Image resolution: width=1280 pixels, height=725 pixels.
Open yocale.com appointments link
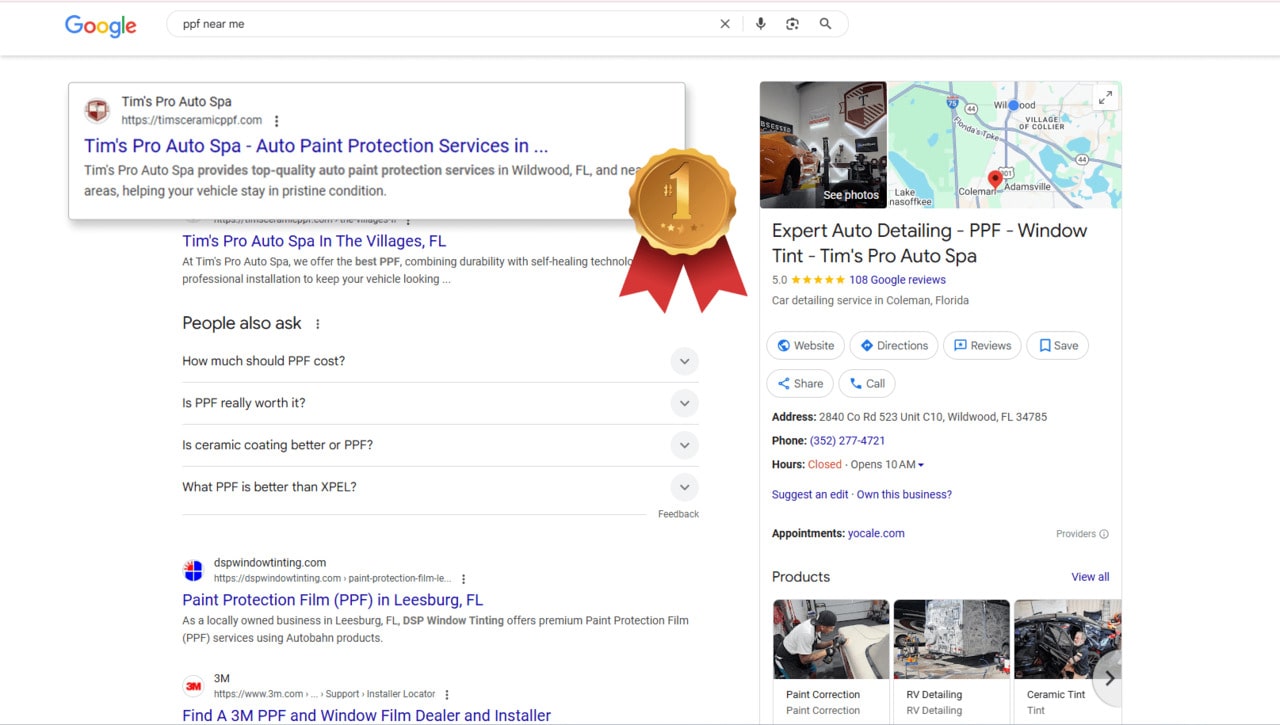(876, 534)
